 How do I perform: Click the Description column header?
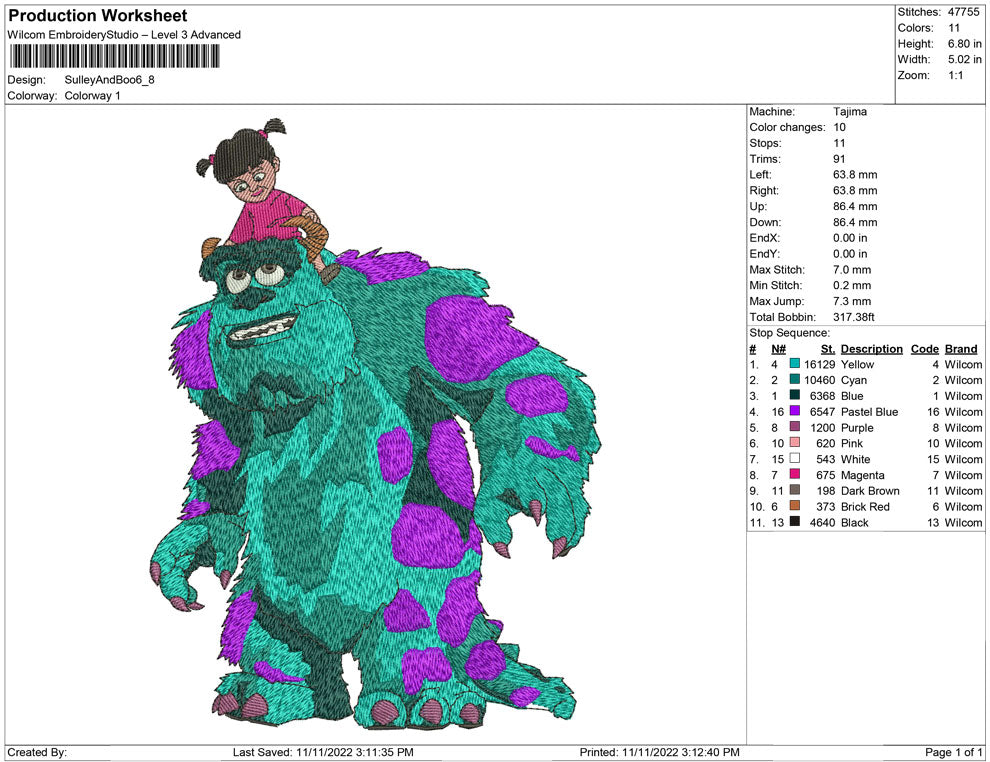pos(871,349)
